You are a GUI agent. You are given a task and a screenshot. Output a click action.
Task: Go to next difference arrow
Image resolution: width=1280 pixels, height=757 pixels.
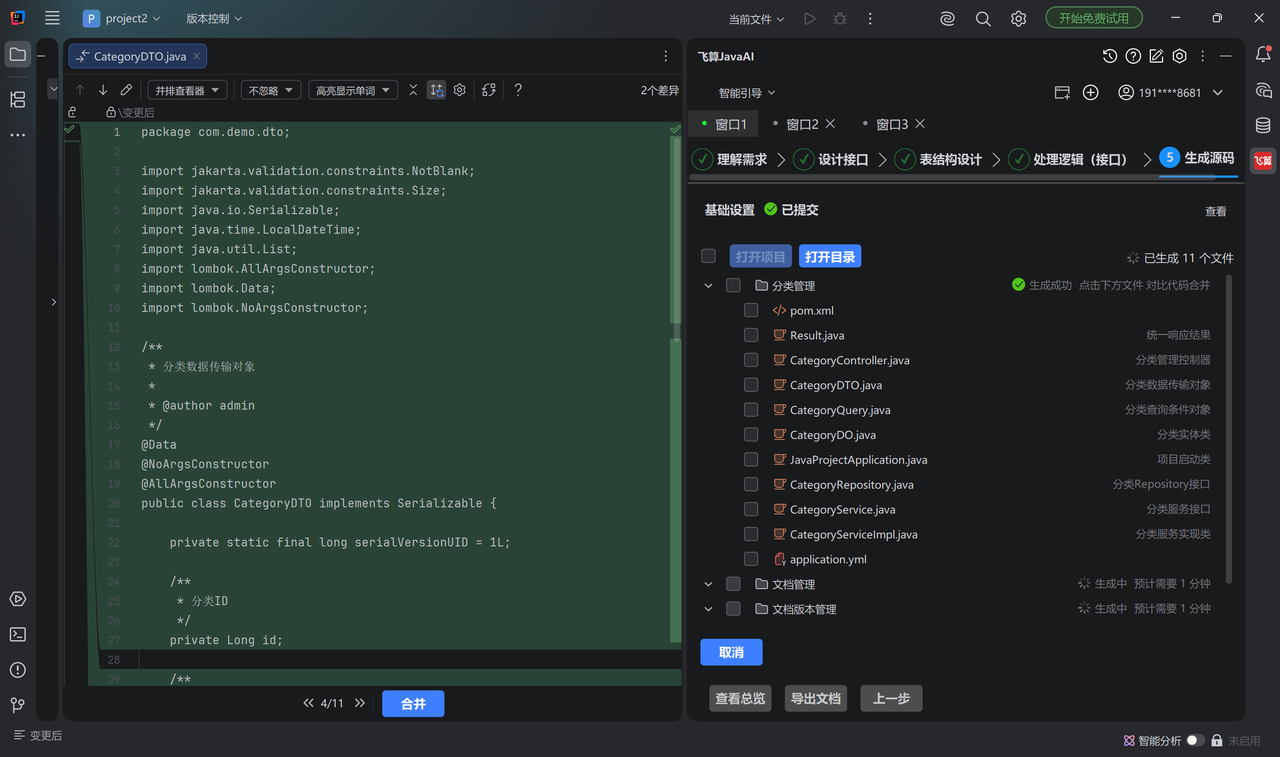(x=103, y=90)
